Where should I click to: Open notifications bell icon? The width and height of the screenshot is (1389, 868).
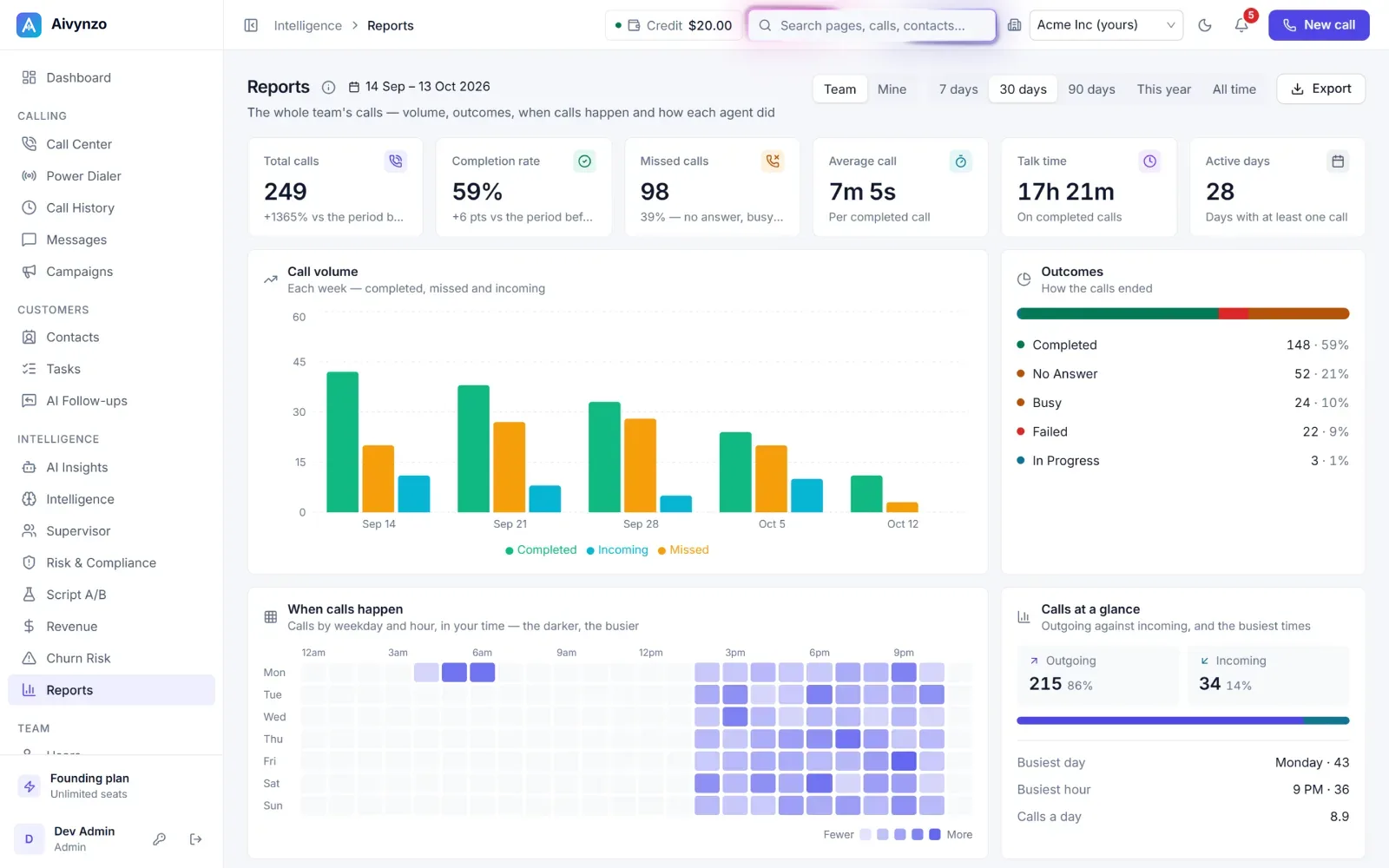(1241, 25)
